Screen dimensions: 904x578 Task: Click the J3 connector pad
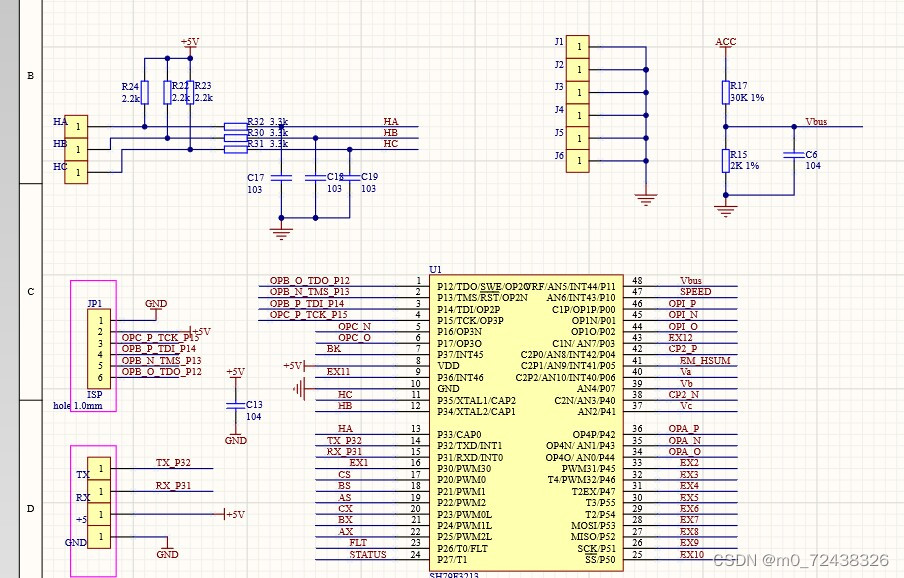pos(578,92)
